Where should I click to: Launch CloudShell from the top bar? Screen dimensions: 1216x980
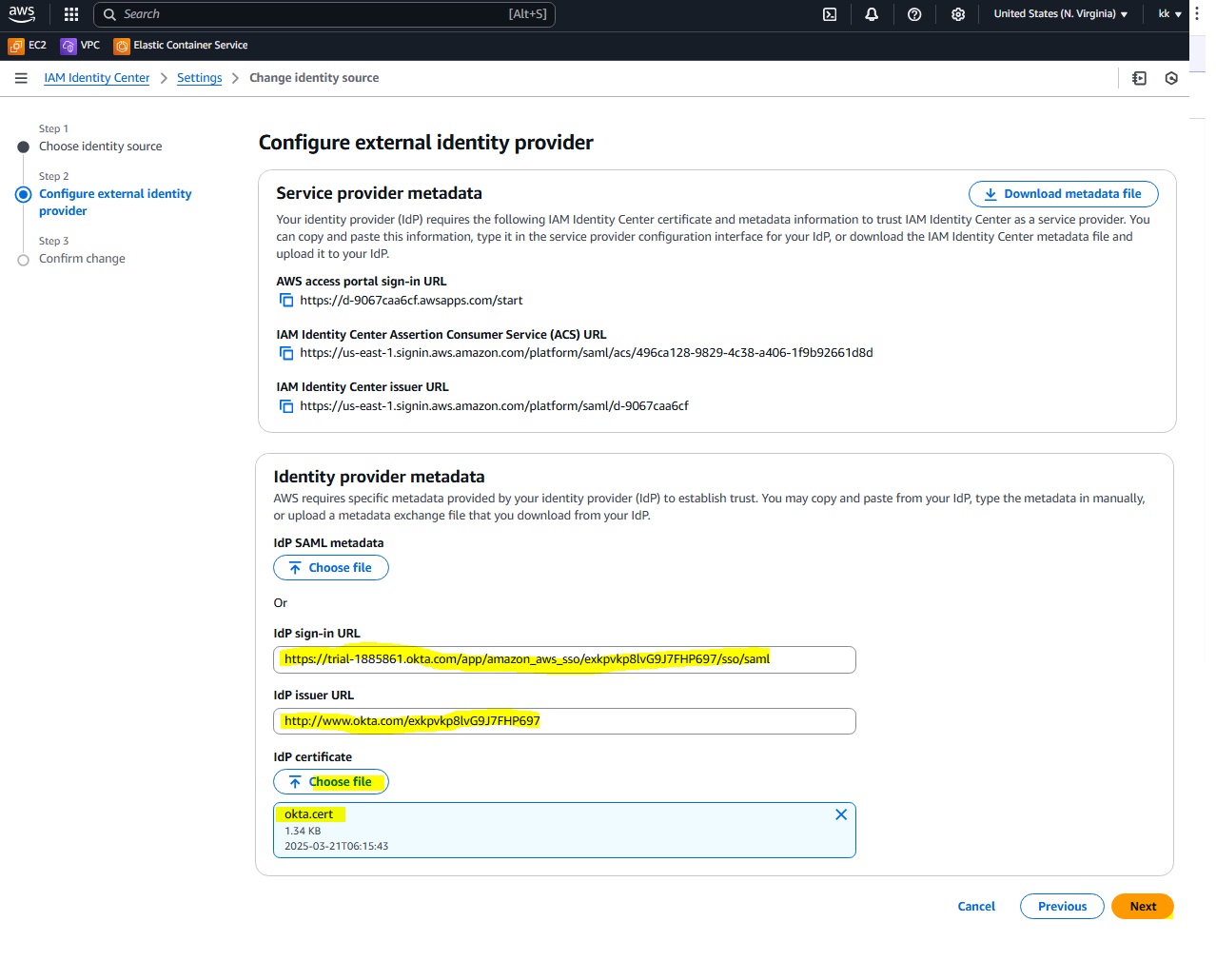[x=830, y=14]
